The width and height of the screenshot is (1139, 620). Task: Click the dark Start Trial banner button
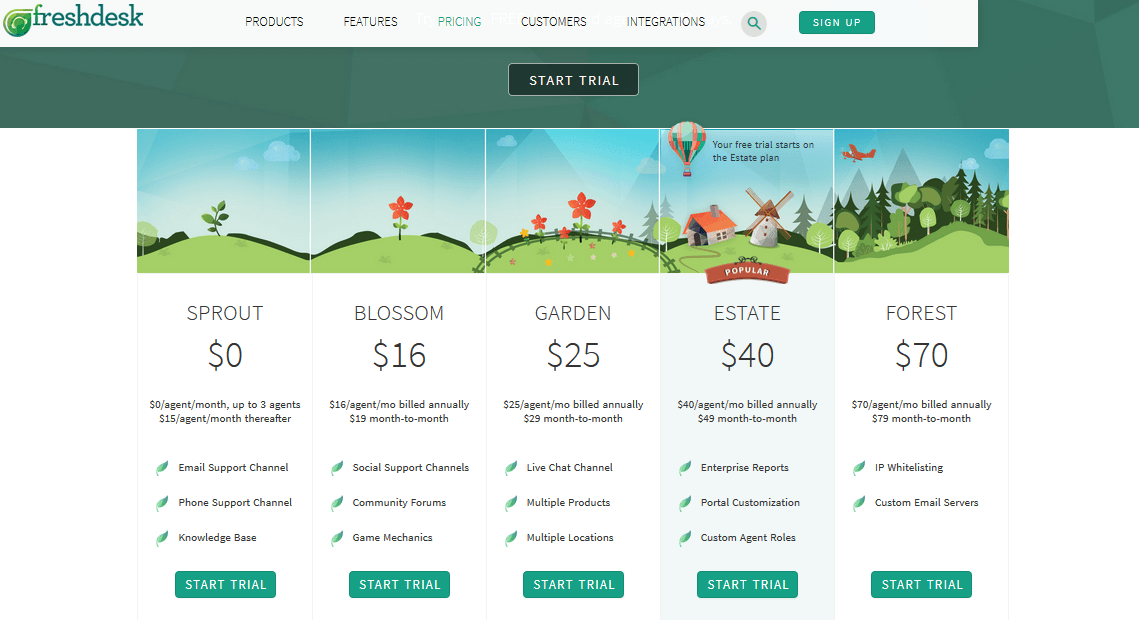573,80
